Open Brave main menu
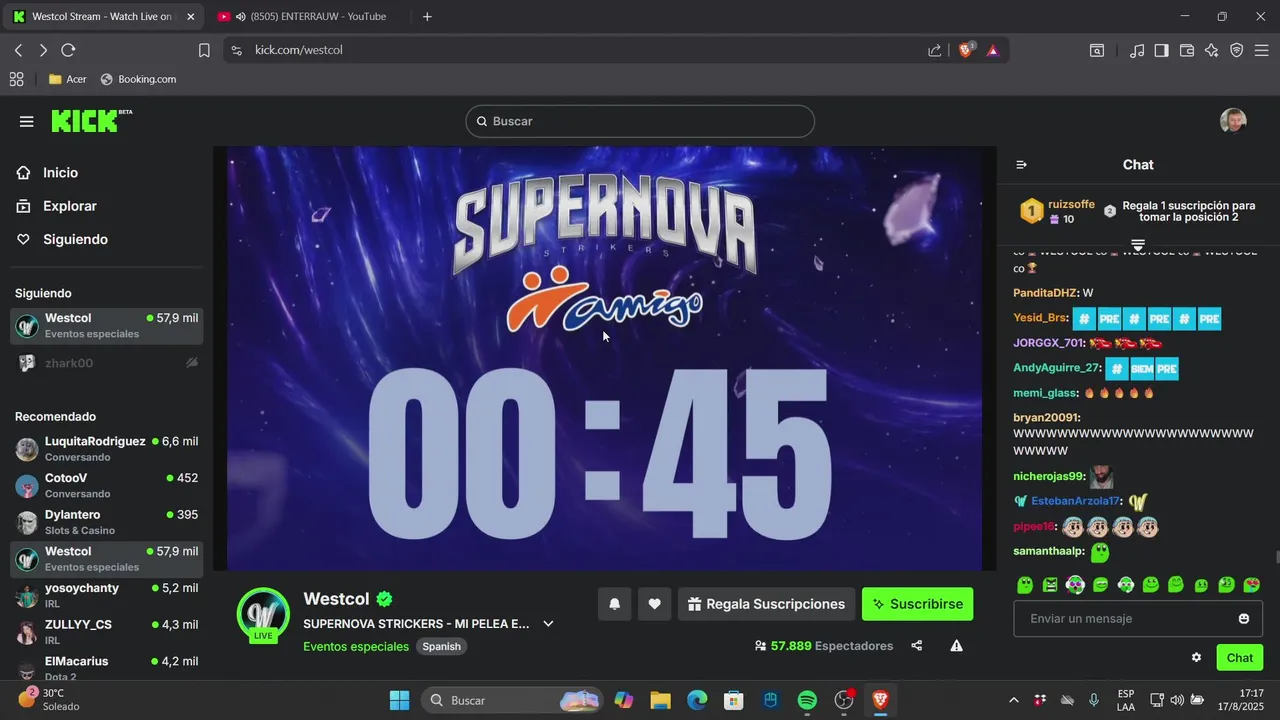Viewport: 1280px width, 720px height. pyautogui.click(x=1262, y=50)
